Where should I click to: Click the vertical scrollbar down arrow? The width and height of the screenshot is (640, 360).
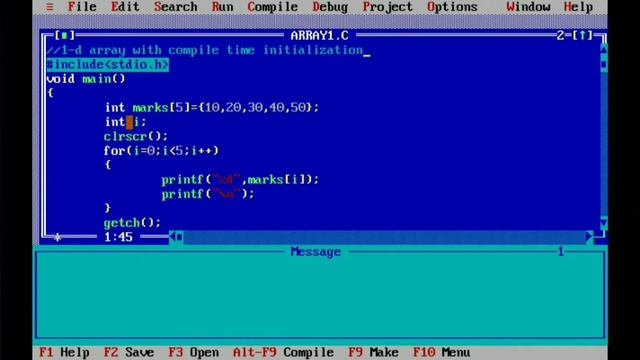click(604, 223)
